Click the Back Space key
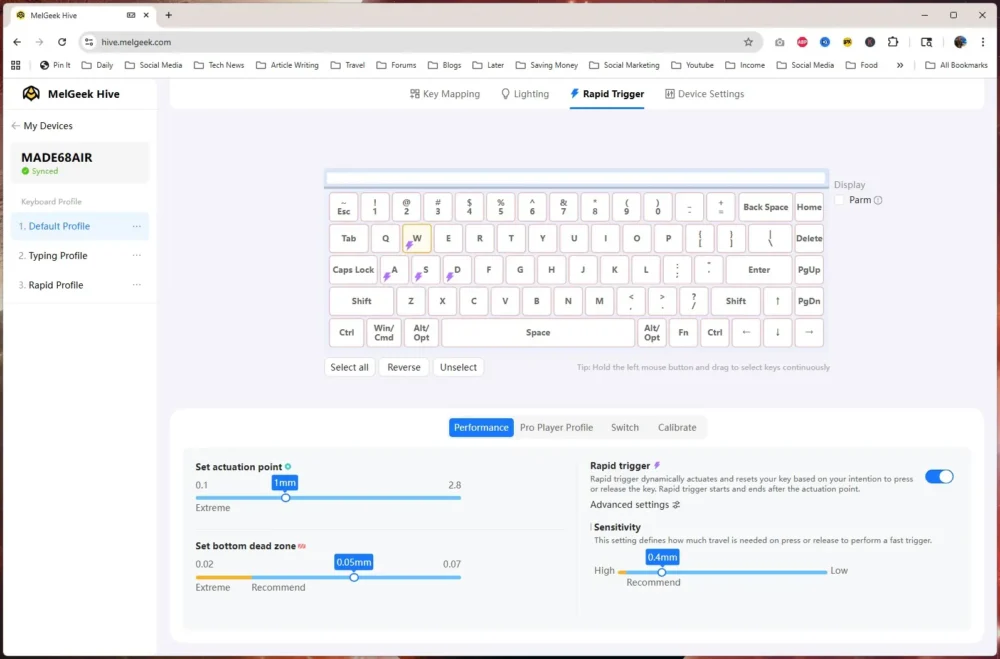 pyautogui.click(x=765, y=207)
